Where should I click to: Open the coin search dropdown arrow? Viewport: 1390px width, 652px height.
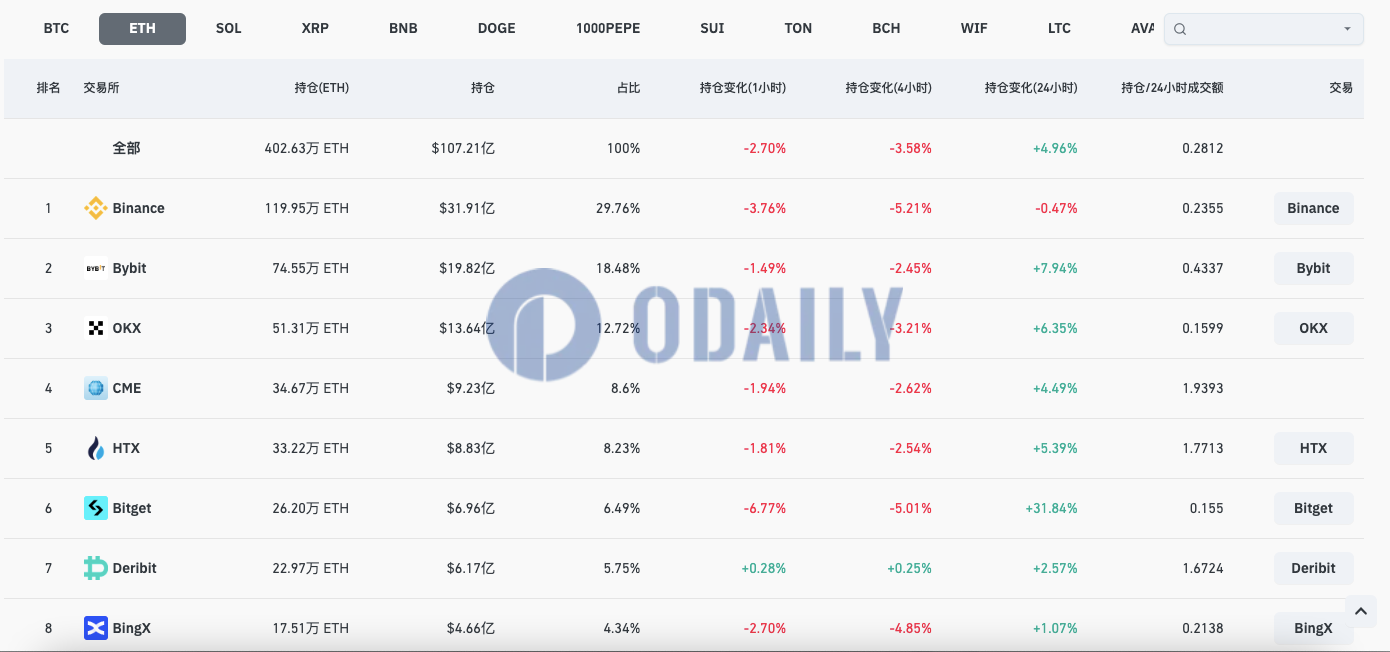[x=1347, y=29]
